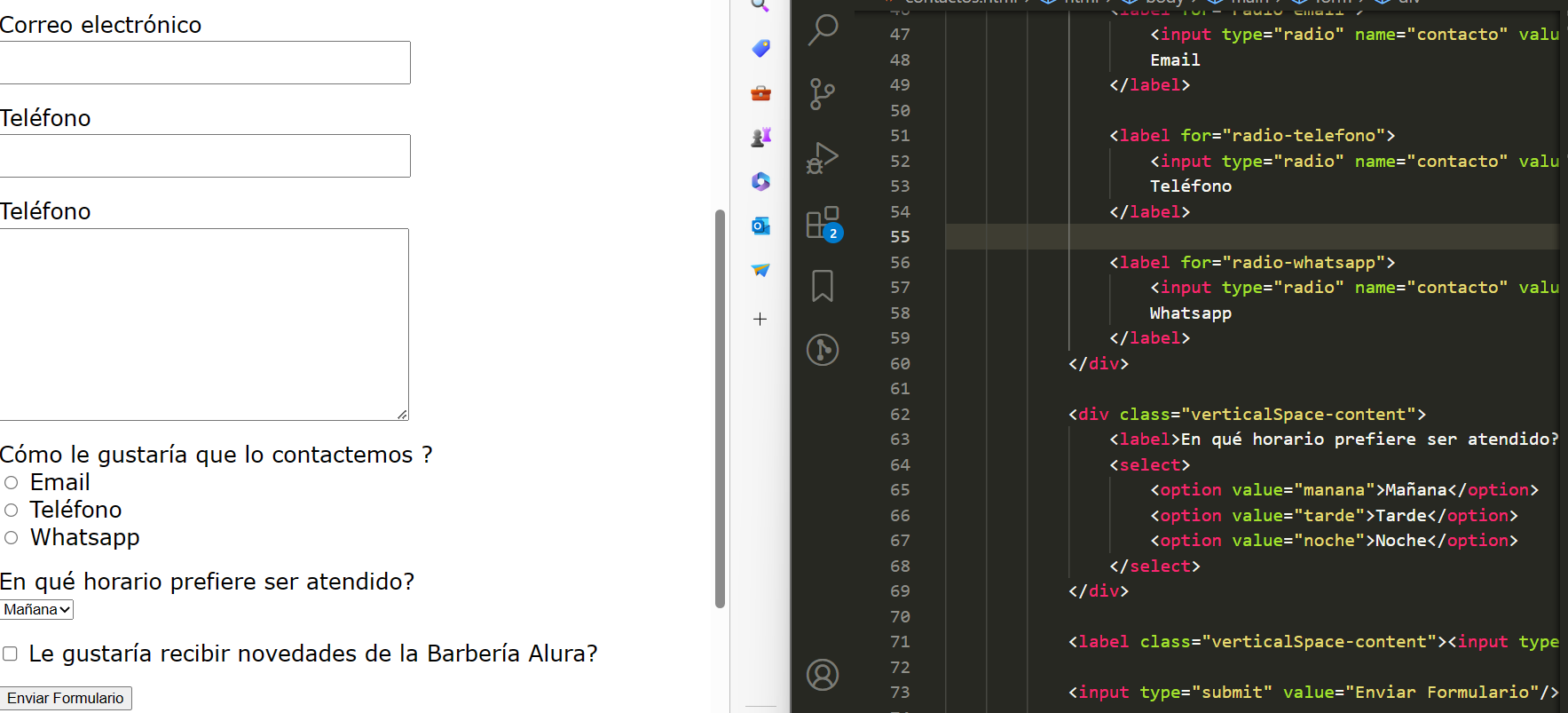Click the 'En qué horario prefiere ser atendido?' label in page
The width and height of the screenshot is (1568, 713).
tap(207, 582)
